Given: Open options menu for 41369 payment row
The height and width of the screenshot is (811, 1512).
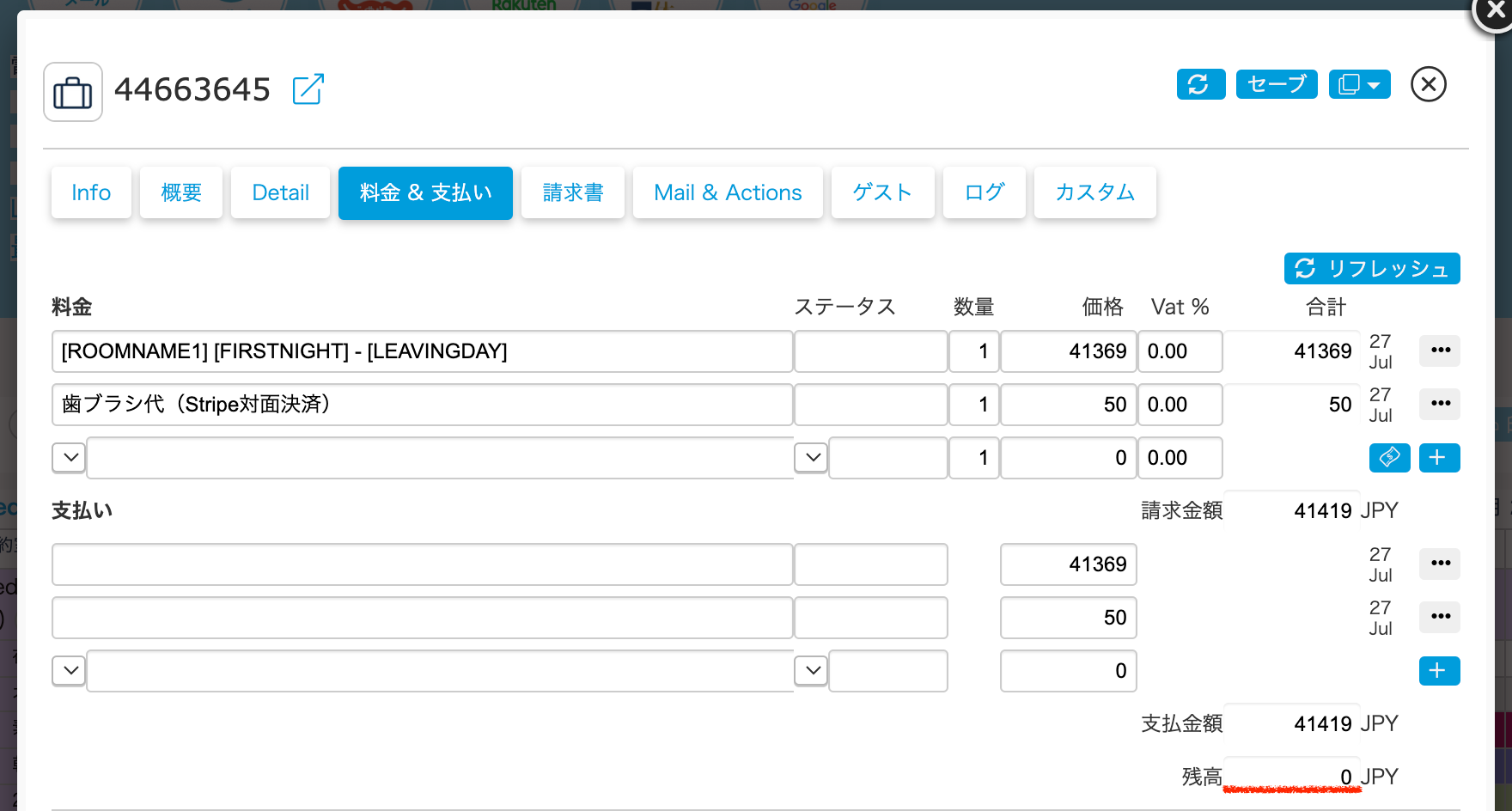Looking at the screenshot, I should [1440, 564].
